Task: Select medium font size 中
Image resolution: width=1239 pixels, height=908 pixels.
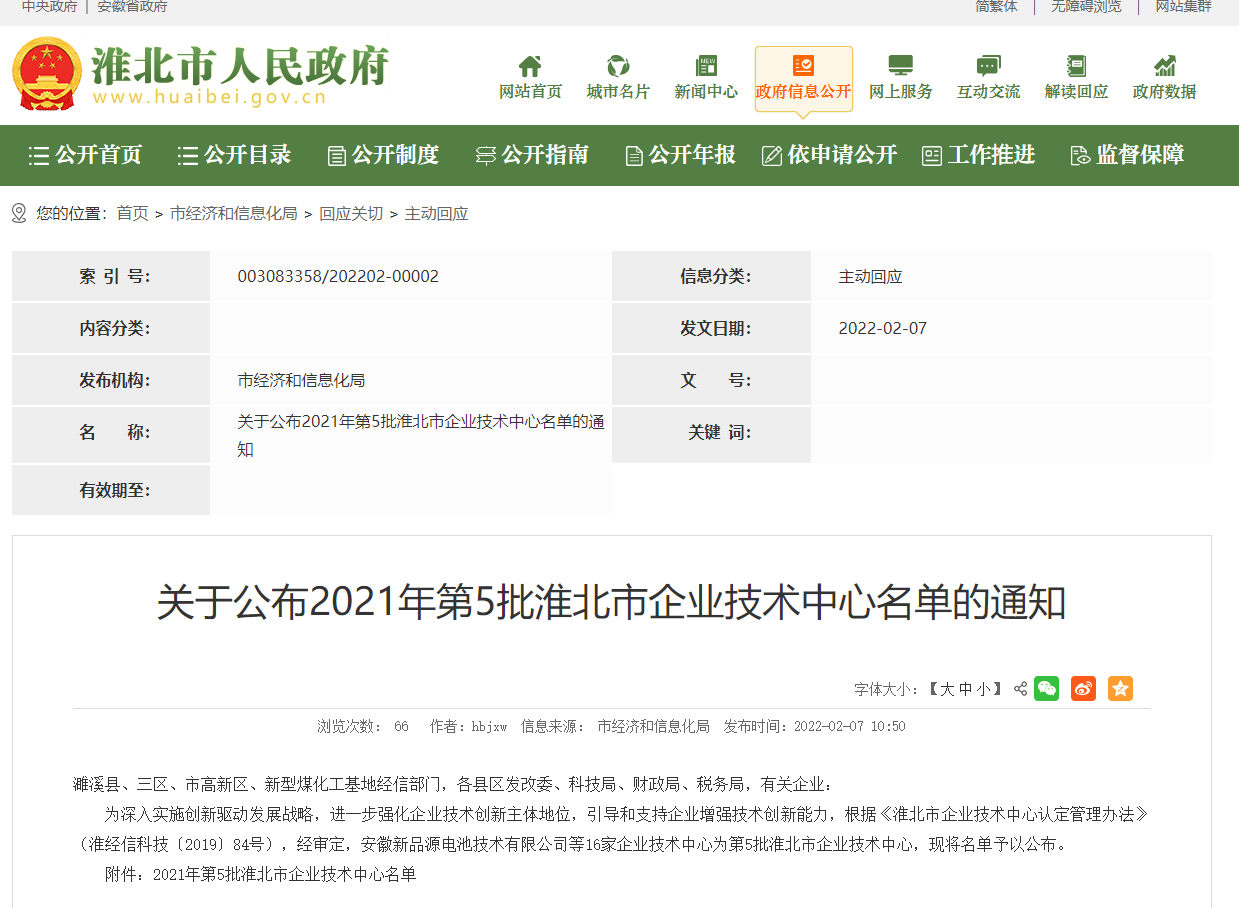Action: click(965, 689)
